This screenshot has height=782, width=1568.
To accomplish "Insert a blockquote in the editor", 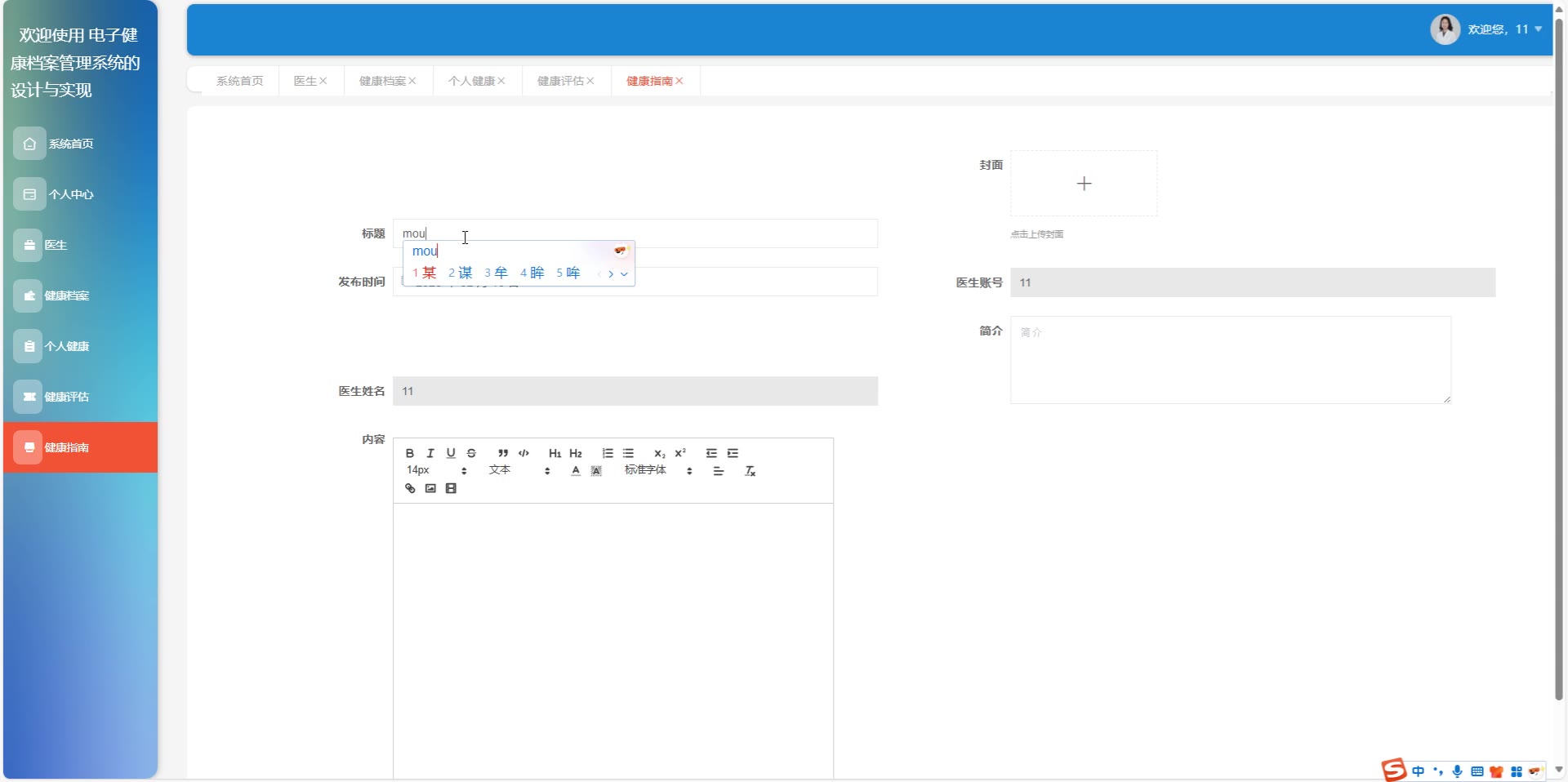I will coord(503,453).
